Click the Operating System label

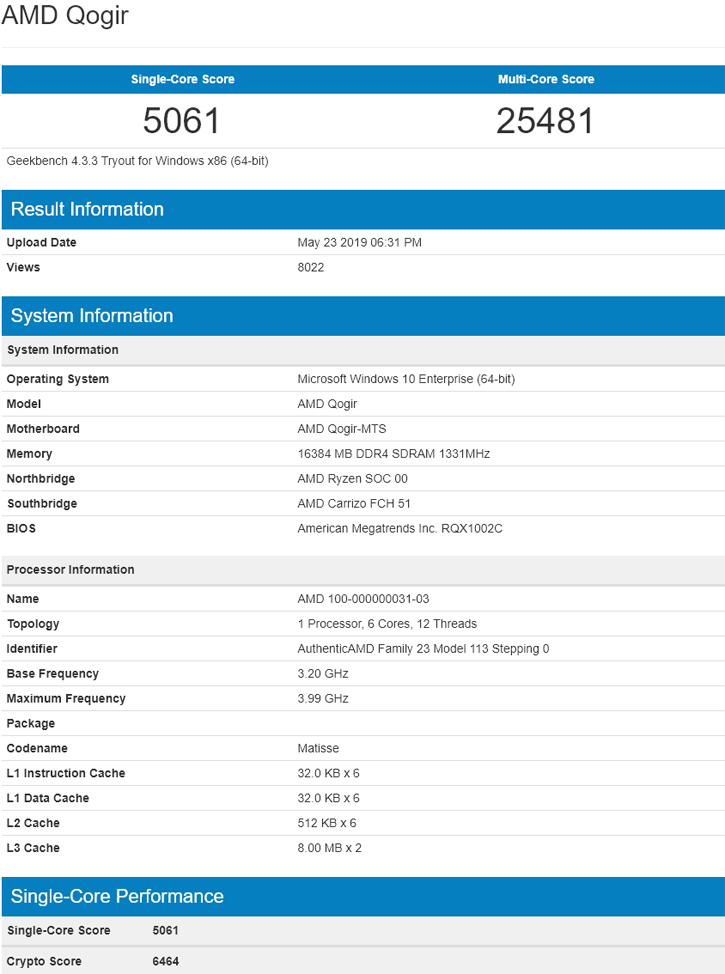(x=58, y=379)
